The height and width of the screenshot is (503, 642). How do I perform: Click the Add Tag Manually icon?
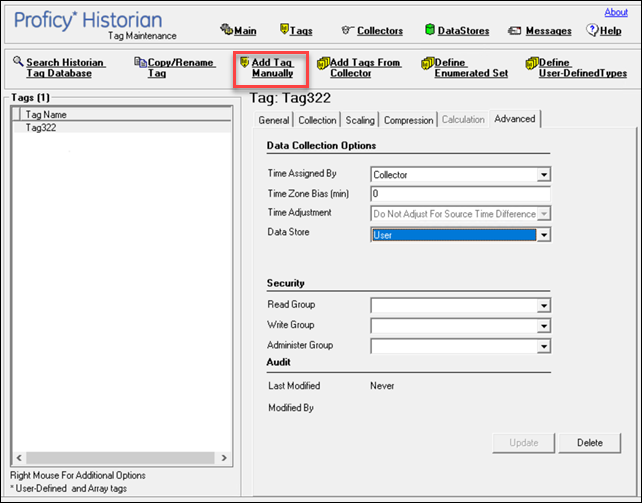(x=244, y=62)
